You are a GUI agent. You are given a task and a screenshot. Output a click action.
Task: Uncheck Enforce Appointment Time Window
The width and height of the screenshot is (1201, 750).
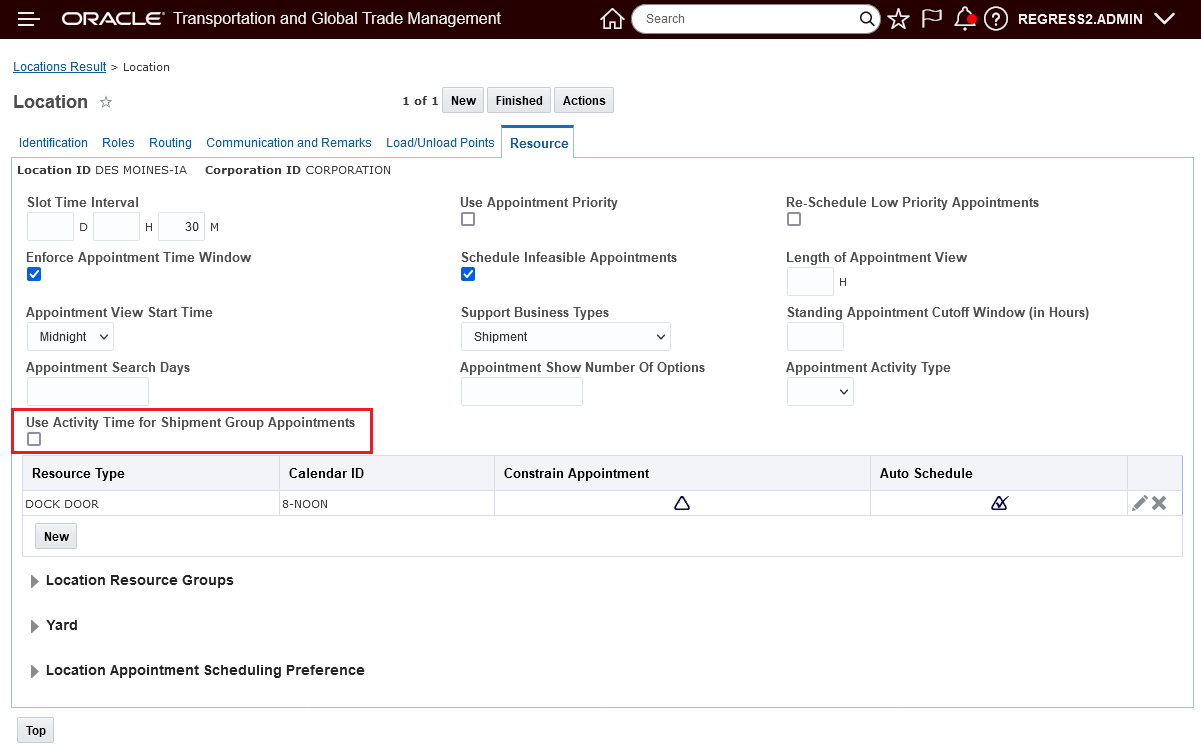coord(34,275)
